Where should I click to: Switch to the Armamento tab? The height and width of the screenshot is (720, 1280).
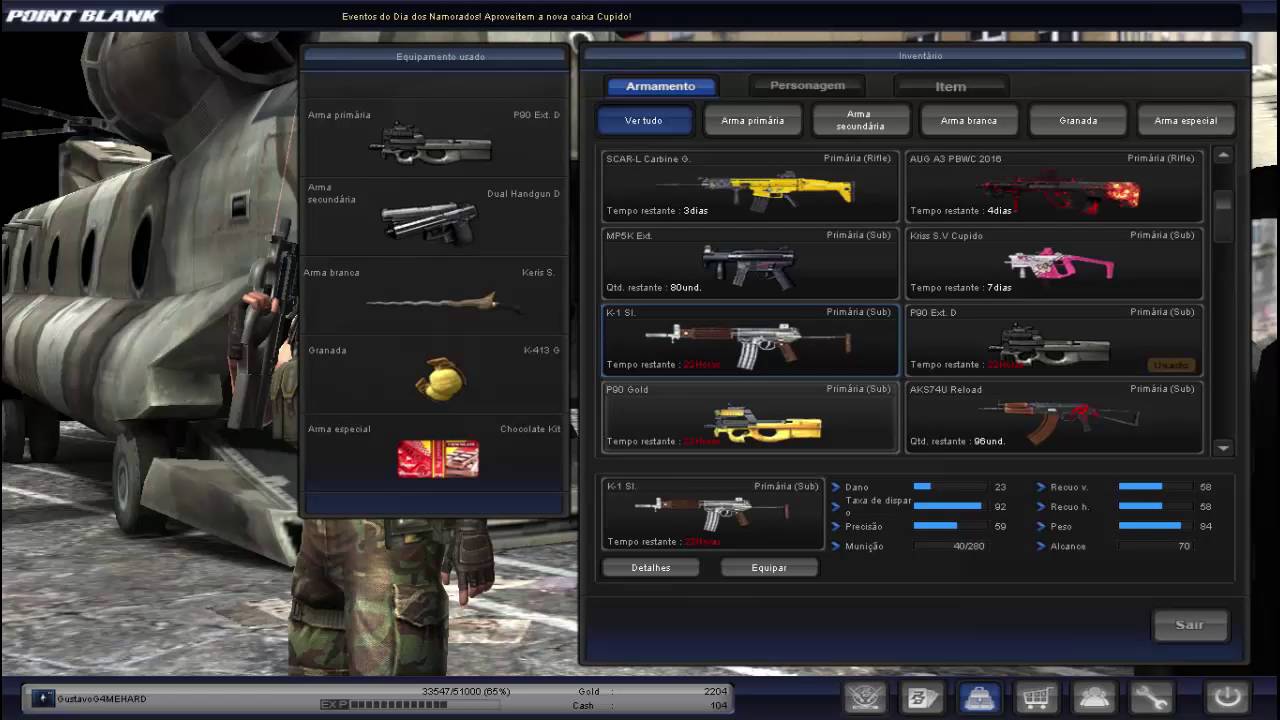(660, 86)
